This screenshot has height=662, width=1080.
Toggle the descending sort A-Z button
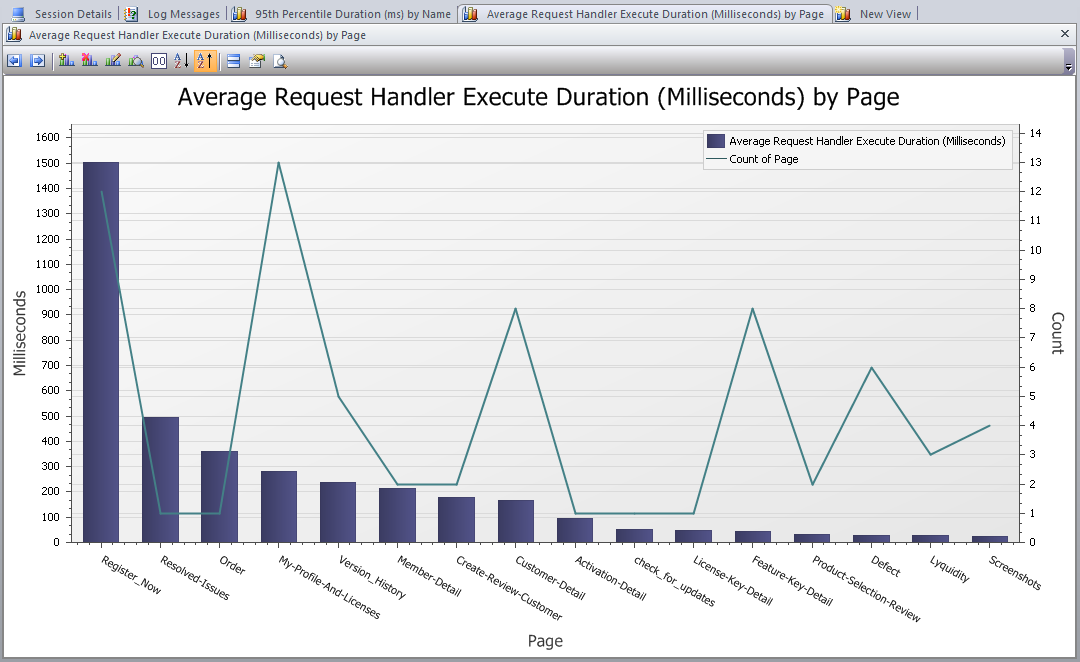(204, 61)
